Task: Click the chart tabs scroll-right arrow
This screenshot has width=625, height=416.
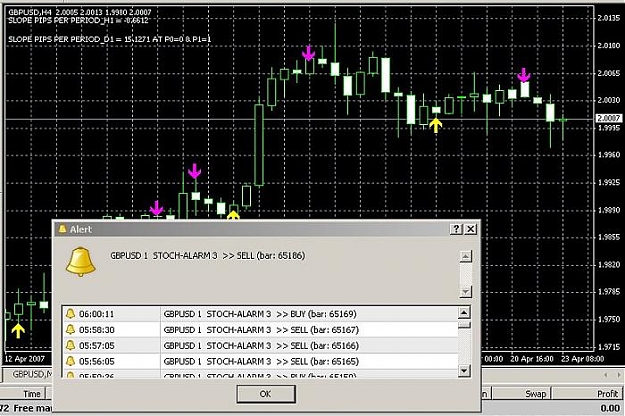Action: point(619,375)
